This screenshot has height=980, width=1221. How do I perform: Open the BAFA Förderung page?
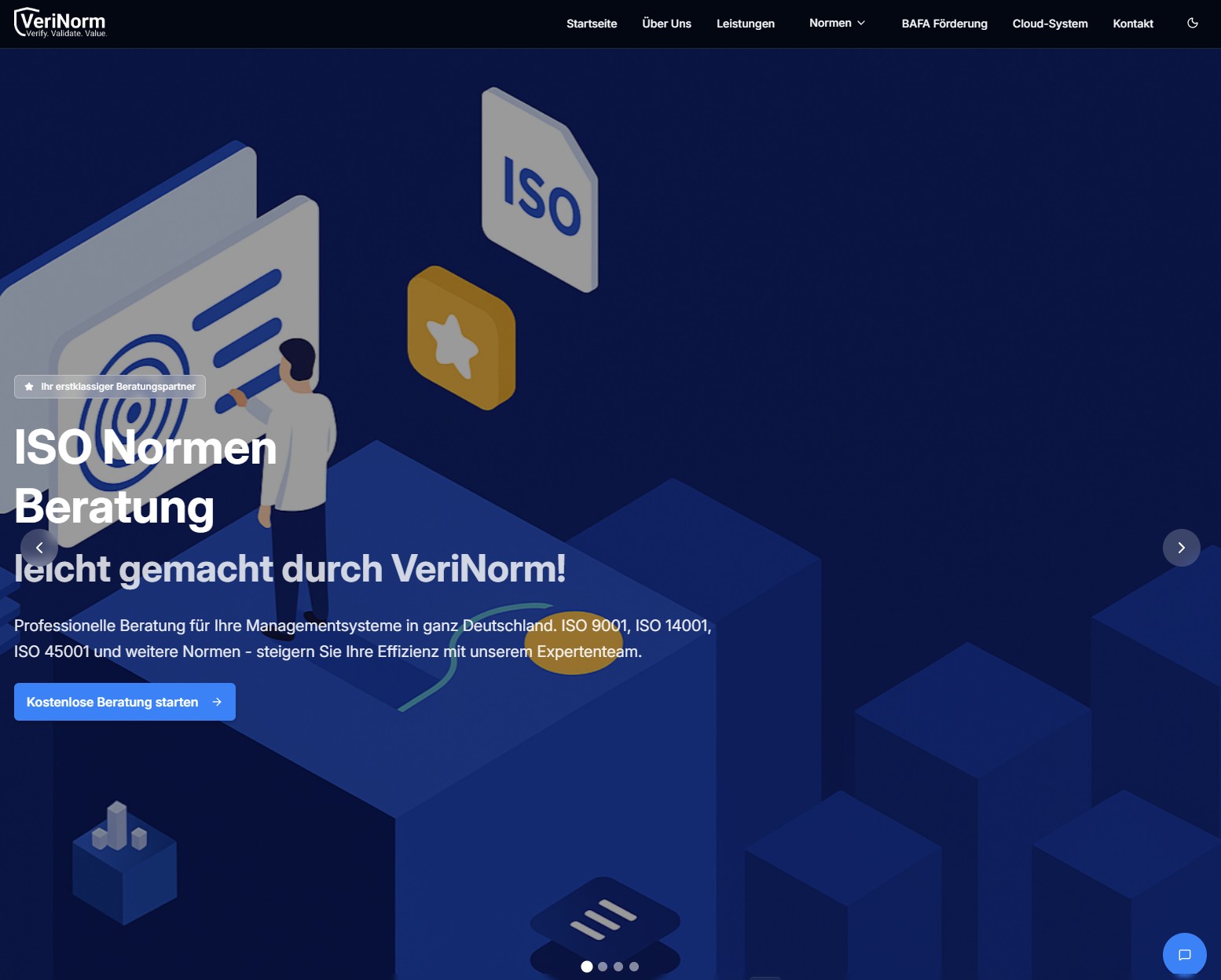click(x=944, y=24)
